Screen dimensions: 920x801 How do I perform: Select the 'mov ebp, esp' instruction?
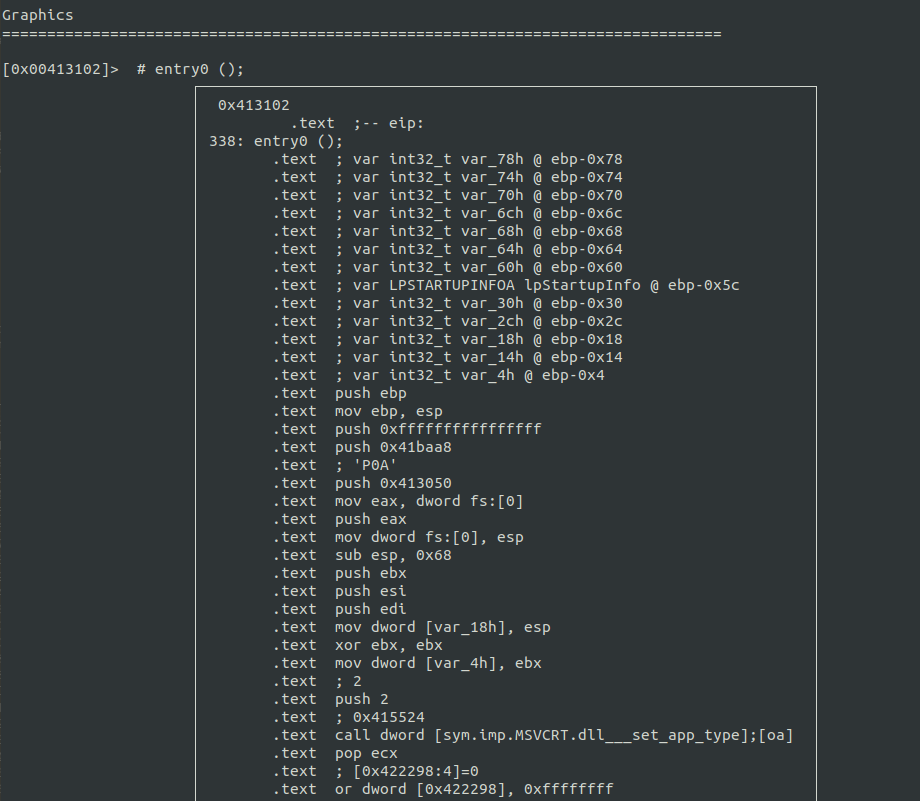[389, 411]
